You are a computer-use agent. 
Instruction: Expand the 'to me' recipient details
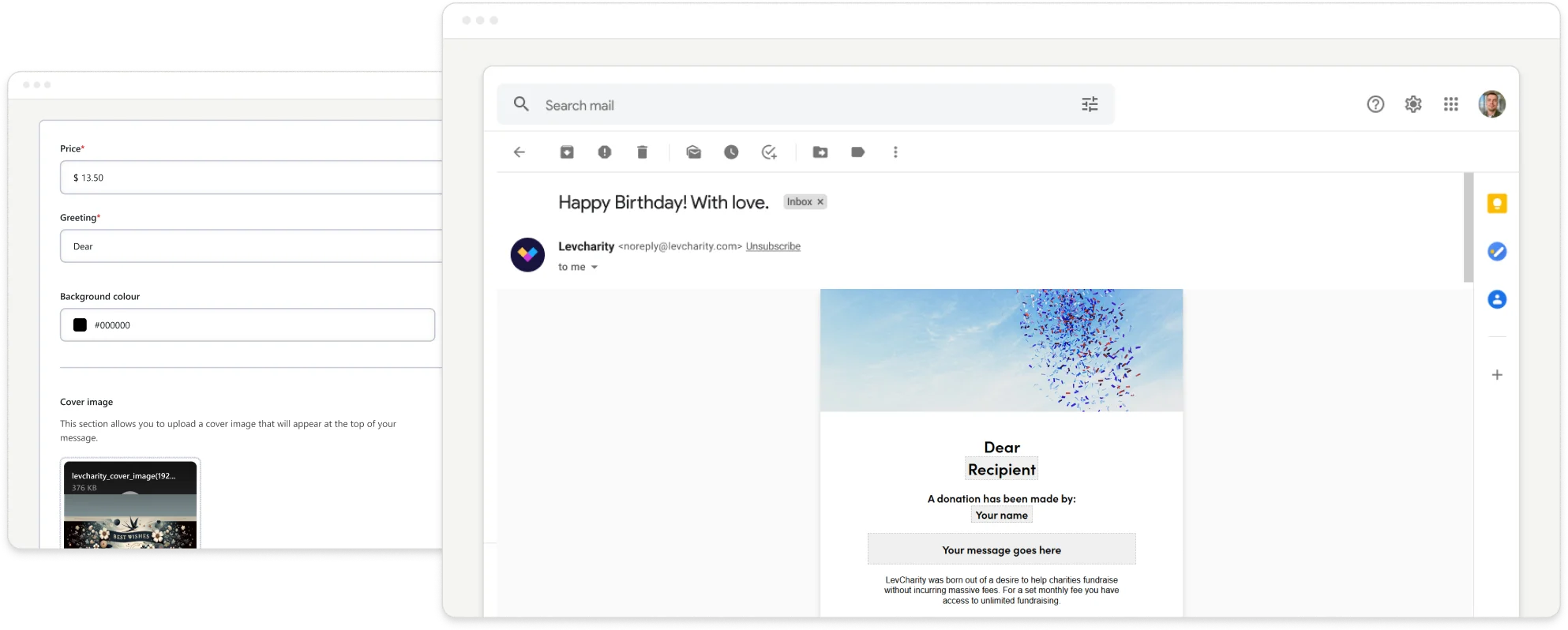(x=595, y=268)
